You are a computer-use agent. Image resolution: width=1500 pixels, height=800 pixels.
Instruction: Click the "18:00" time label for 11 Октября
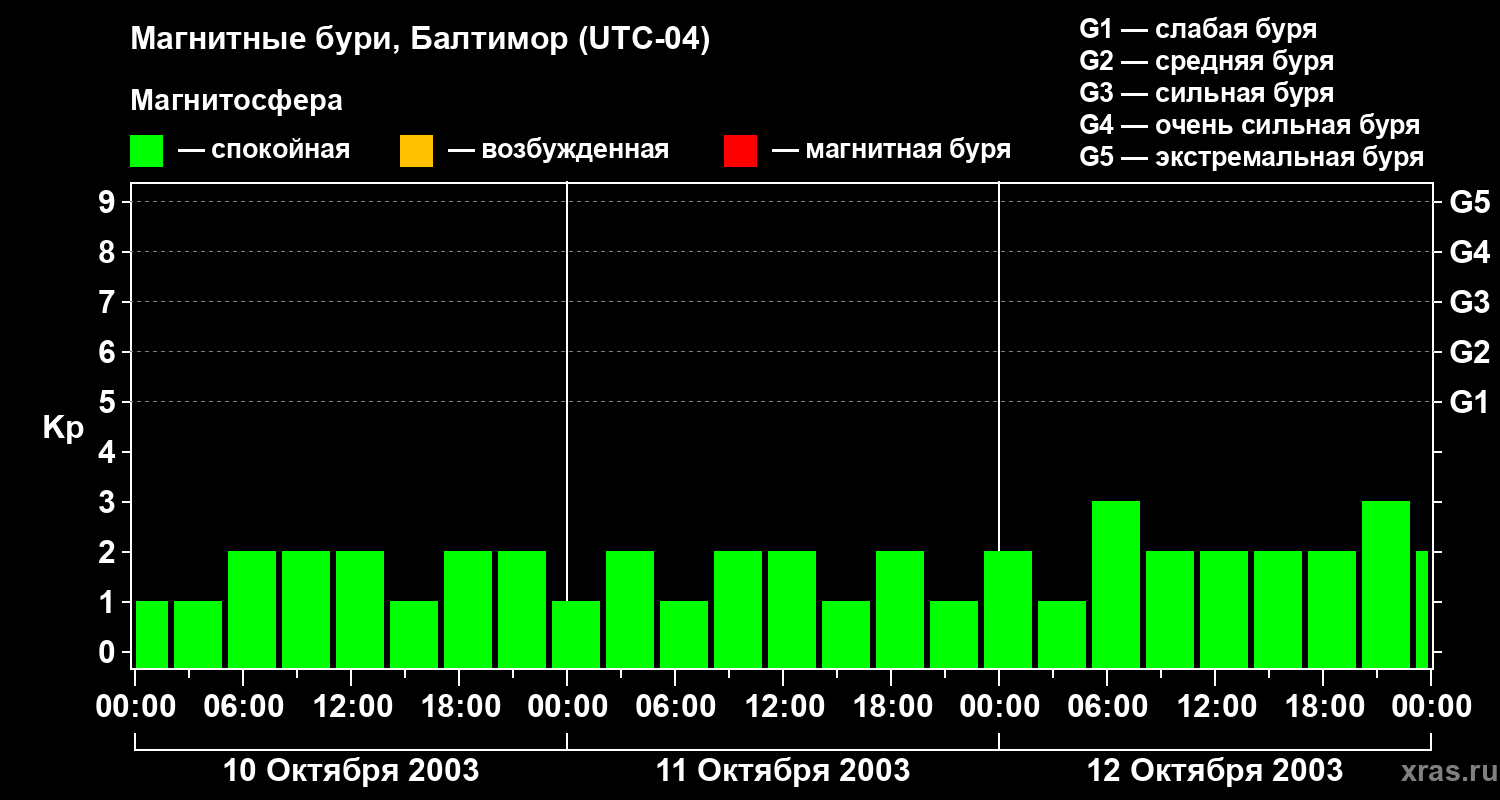tap(891, 707)
